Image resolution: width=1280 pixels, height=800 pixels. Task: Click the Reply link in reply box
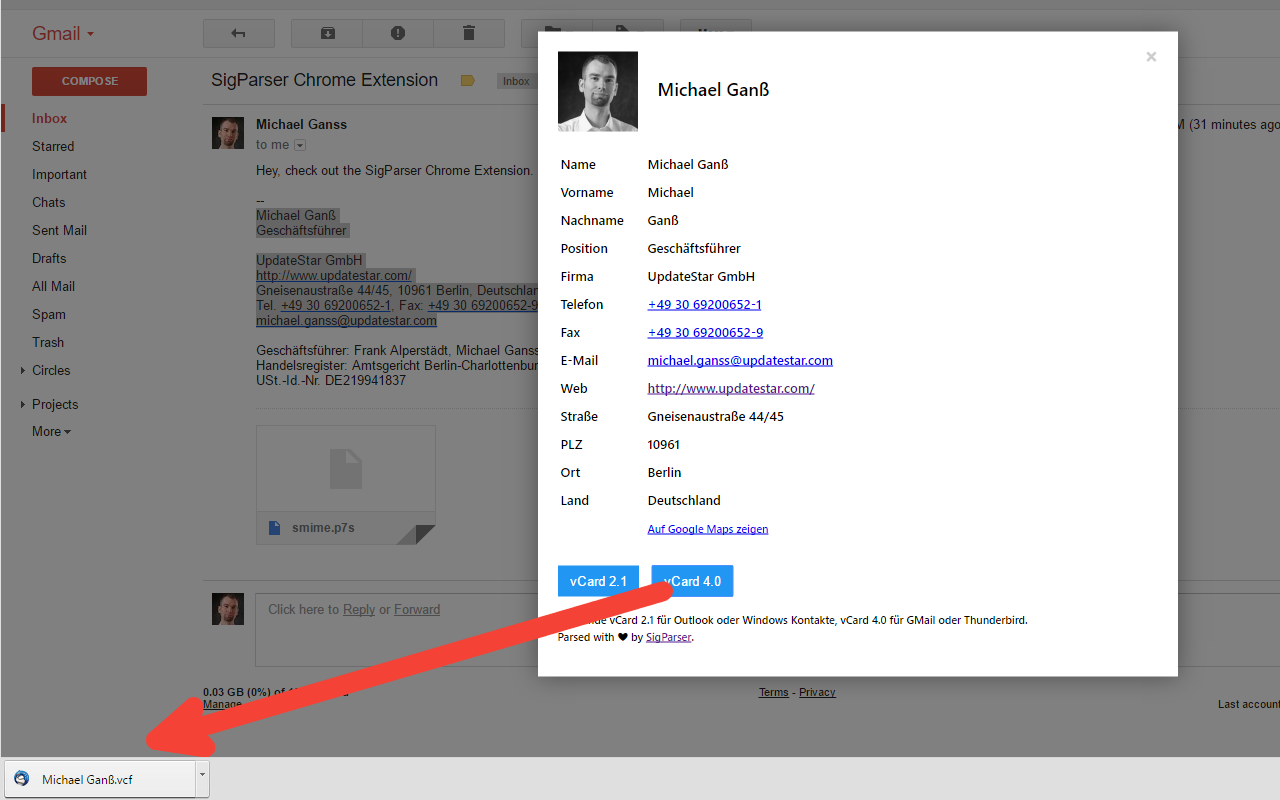click(359, 609)
